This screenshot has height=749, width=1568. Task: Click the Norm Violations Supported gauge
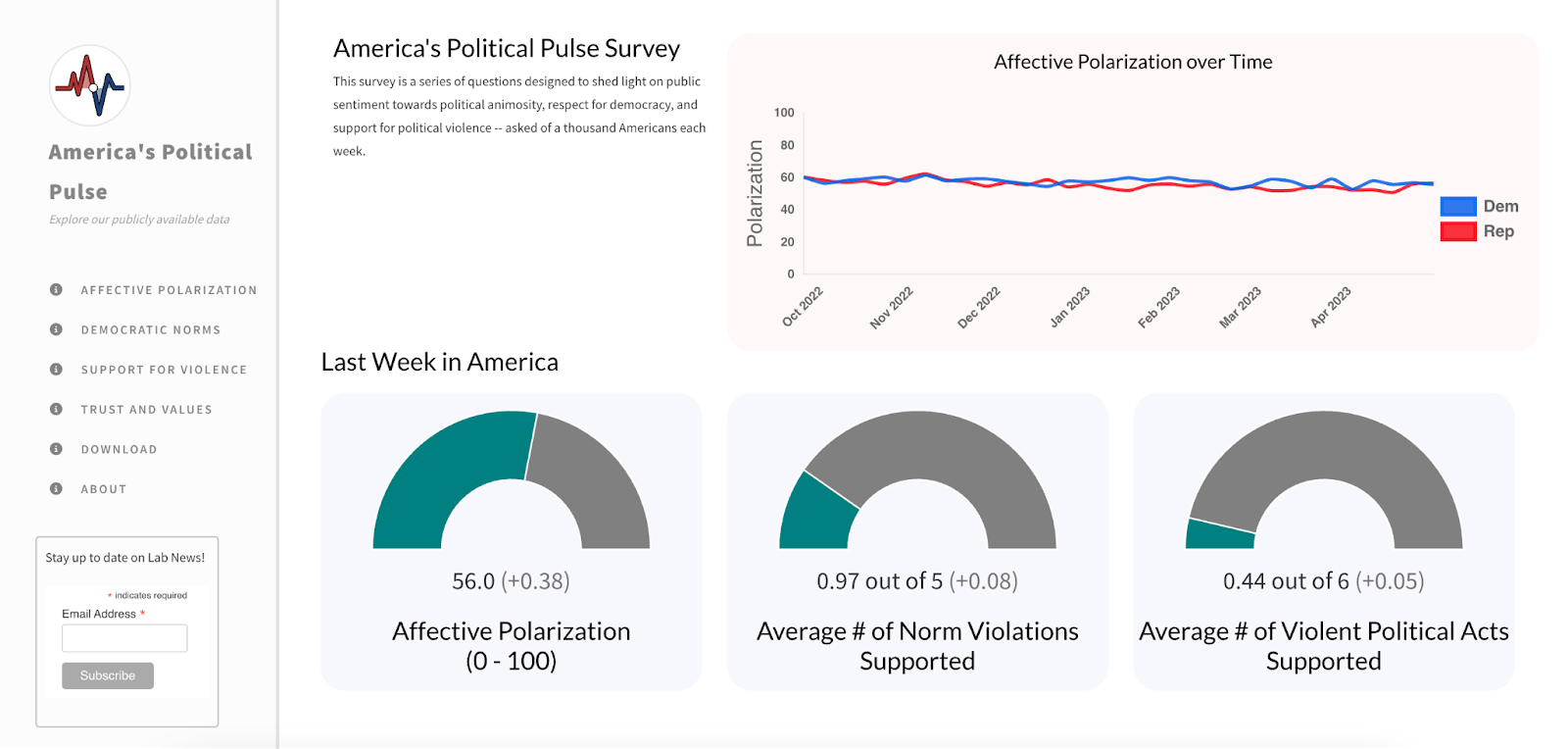click(917, 479)
